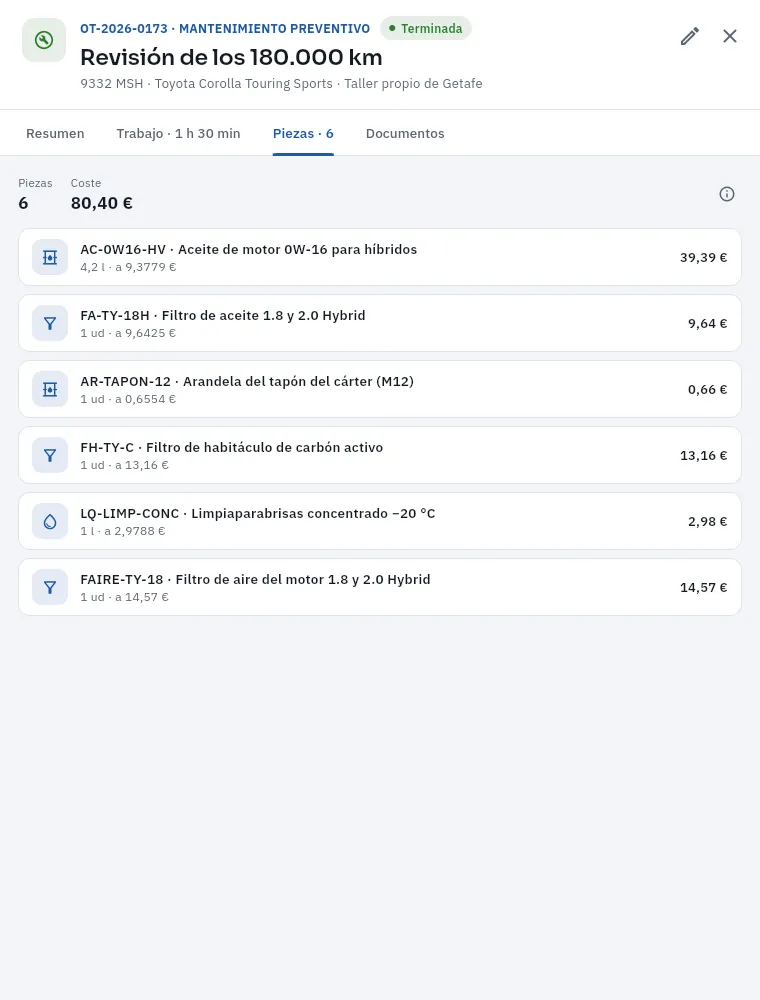The image size is (760, 1000).
Task: Click the '1 l · a 2,9788 €' detail
Action: click(123, 531)
